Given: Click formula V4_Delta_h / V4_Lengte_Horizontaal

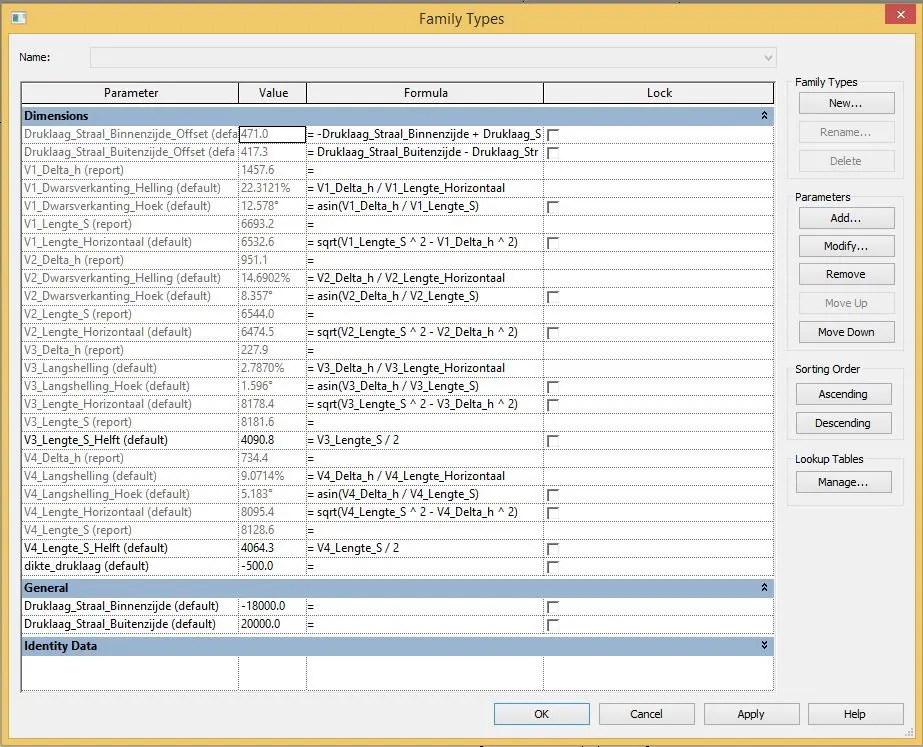Looking at the screenshot, I should (425, 476).
